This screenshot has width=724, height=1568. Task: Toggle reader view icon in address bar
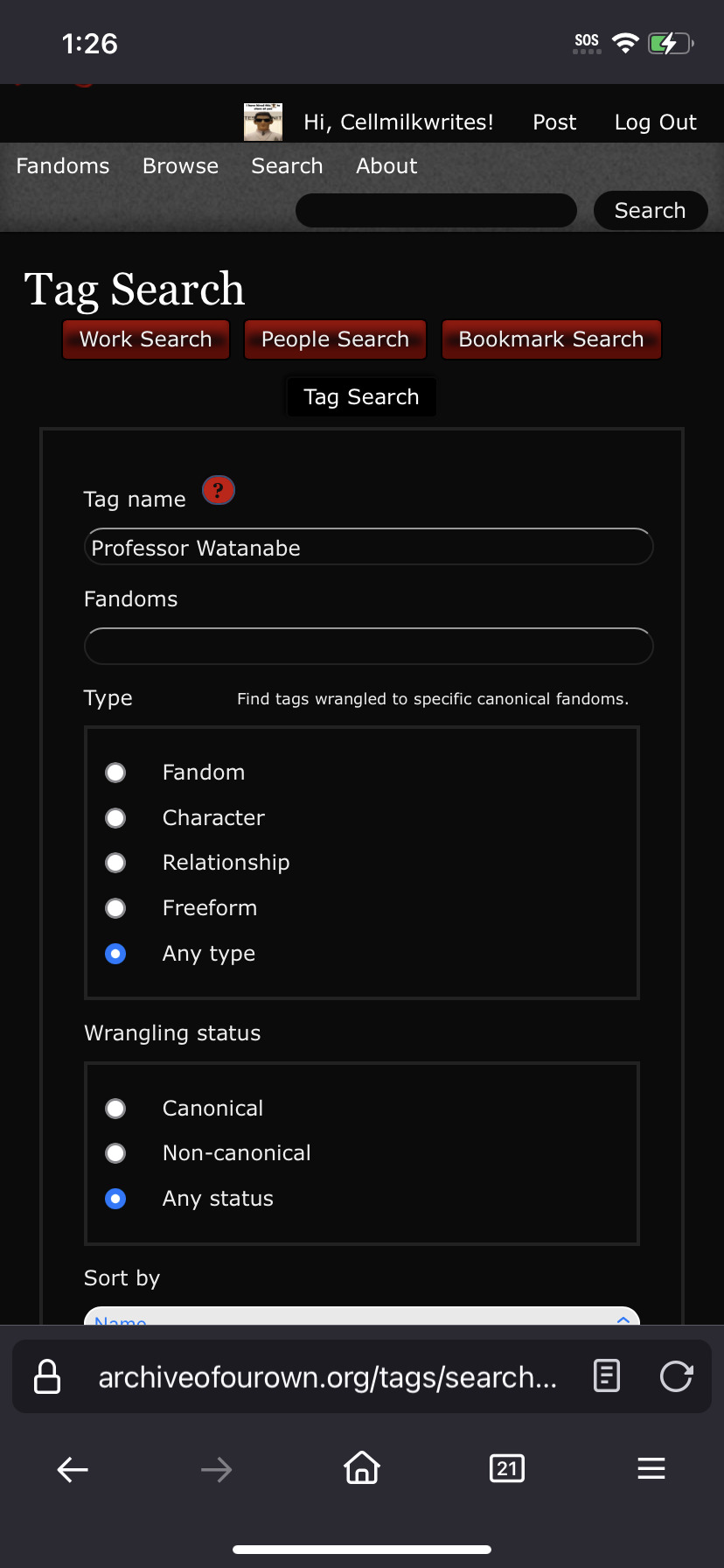607,1376
